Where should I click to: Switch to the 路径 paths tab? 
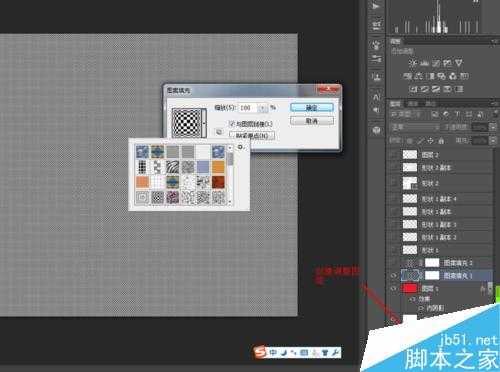click(x=430, y=104)
